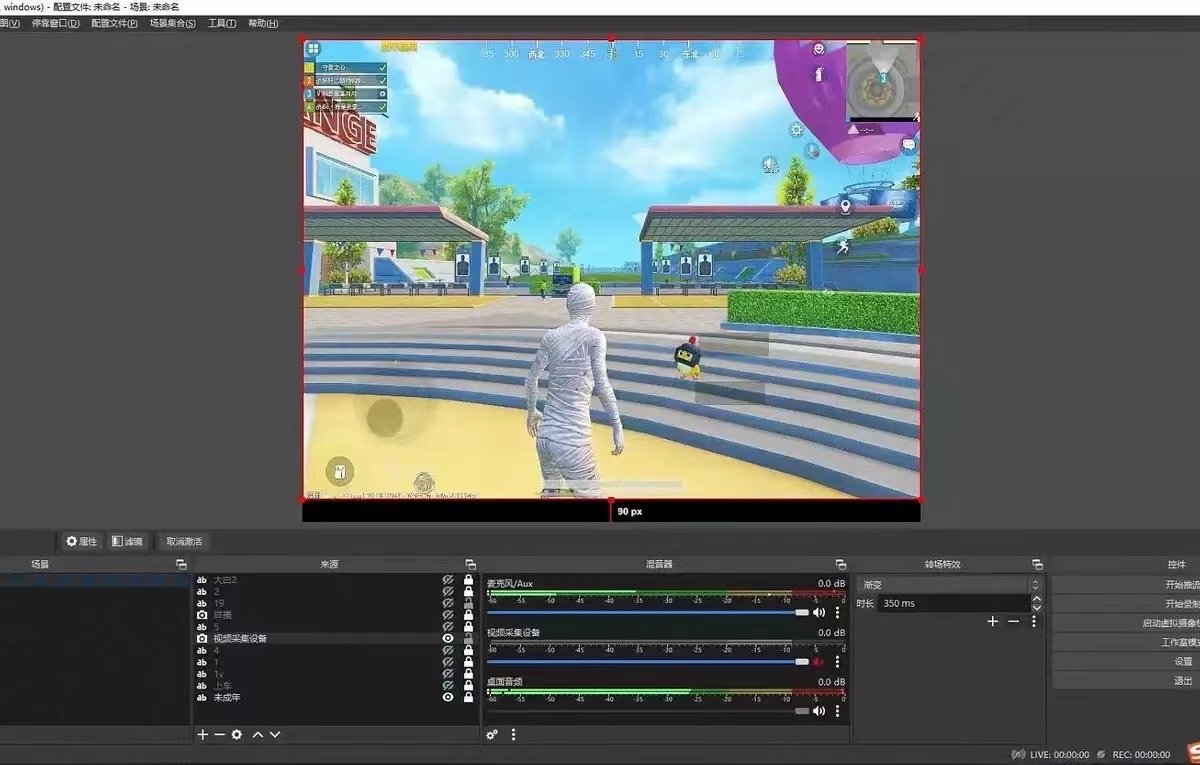
Task: Show the source named 4 via eye
Action: [x=448, y=650]
